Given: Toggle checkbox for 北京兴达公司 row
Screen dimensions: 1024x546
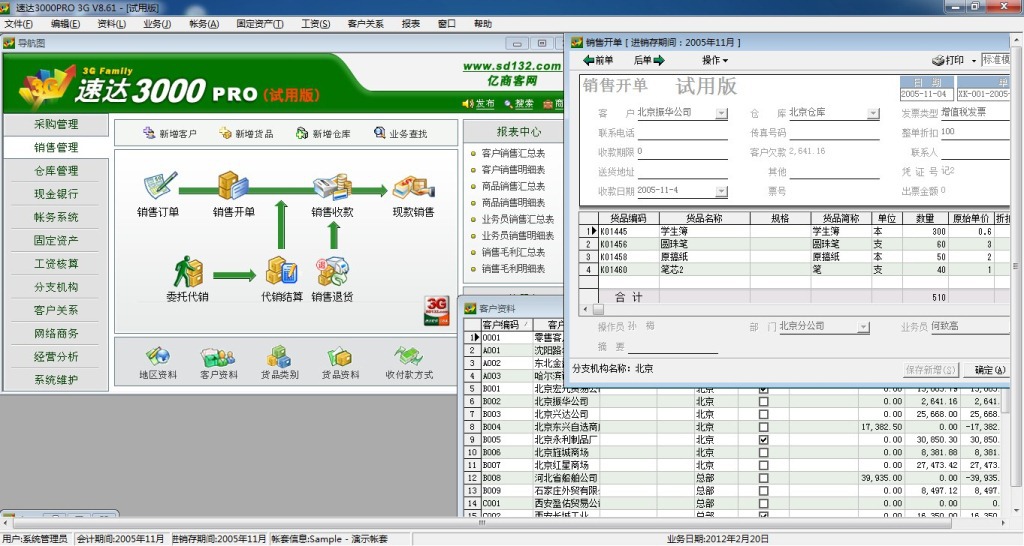Looking at the screenshot, I should tap(763, 414).
